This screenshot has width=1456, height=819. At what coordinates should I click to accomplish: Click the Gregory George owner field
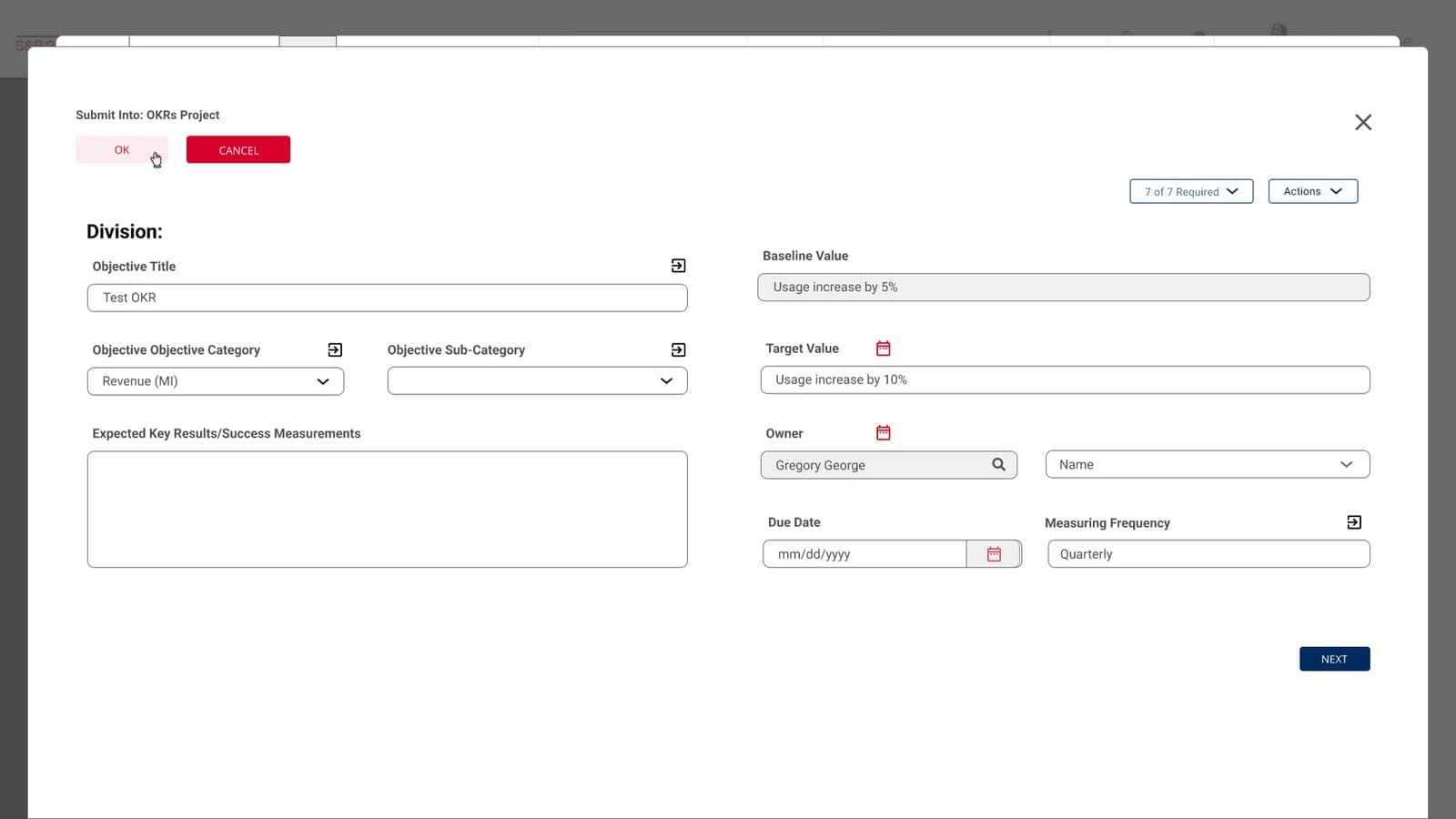(888, 465)
